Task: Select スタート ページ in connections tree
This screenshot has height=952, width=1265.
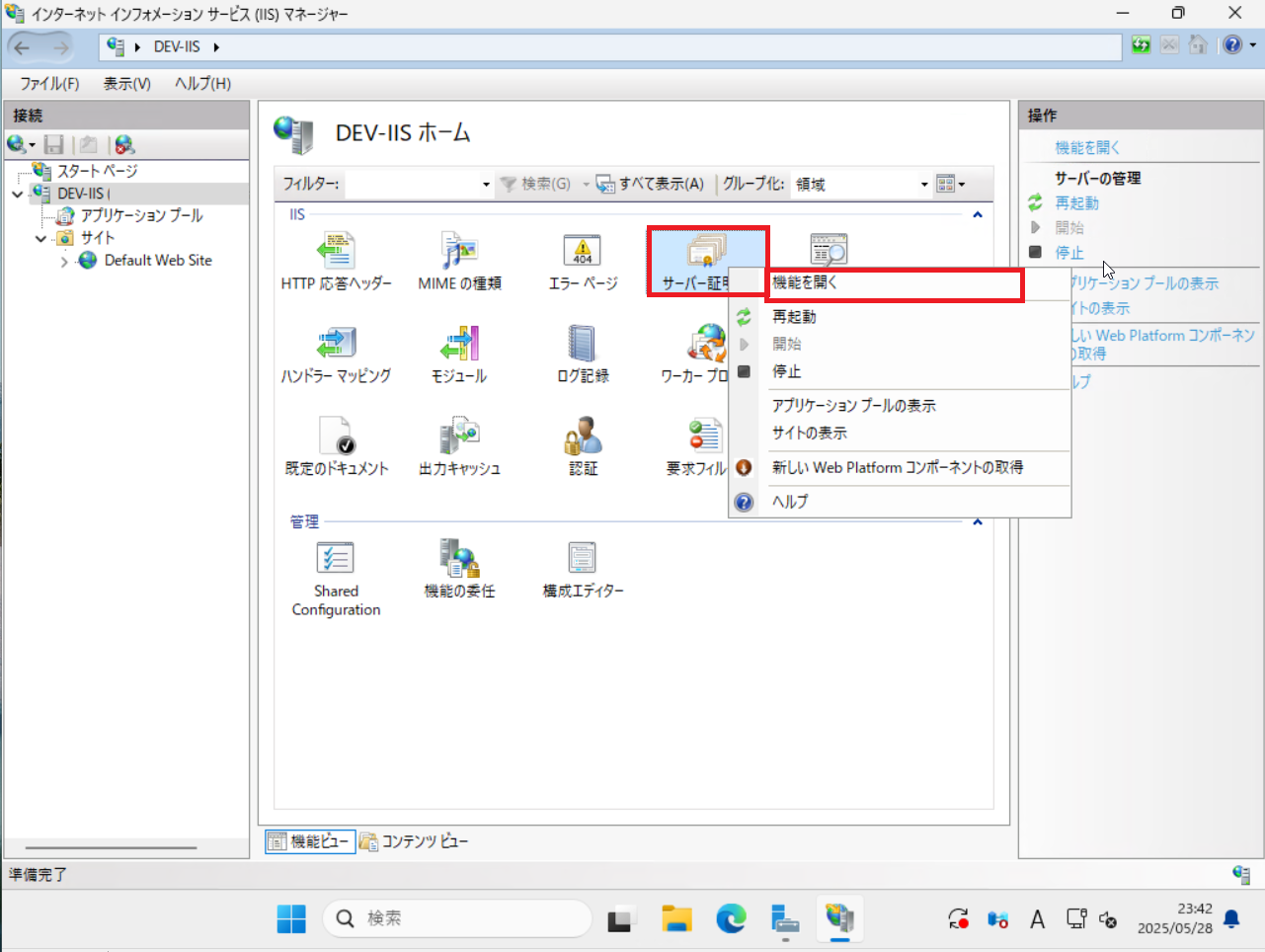Action: 97,171
